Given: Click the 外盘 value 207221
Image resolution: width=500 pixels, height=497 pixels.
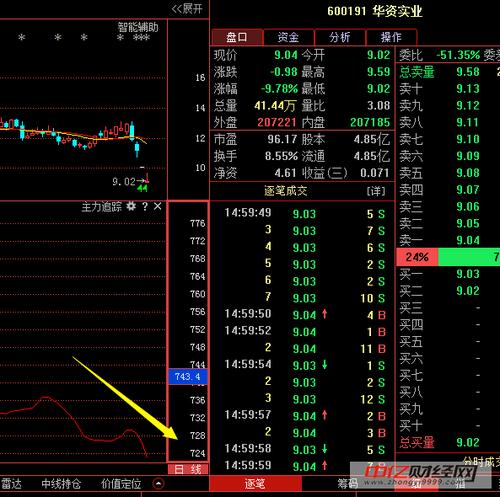Looking at the screenshot, I should coord(277,122).
